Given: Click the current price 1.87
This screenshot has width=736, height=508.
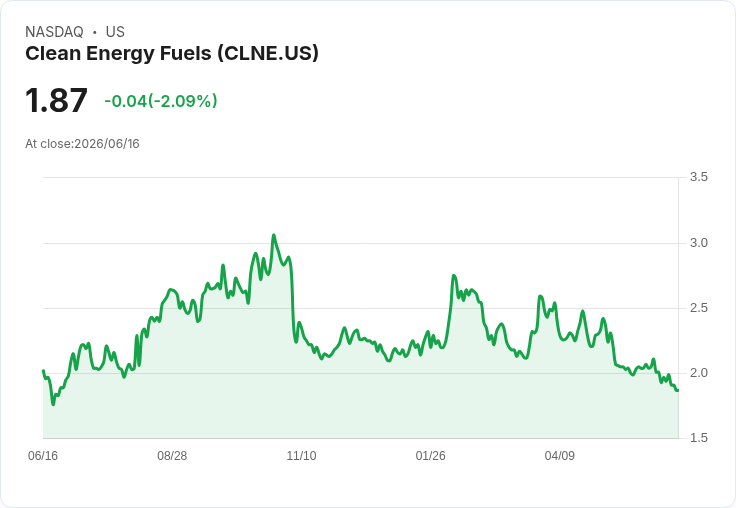Looking at the screenshot, I should click(56, 100).
